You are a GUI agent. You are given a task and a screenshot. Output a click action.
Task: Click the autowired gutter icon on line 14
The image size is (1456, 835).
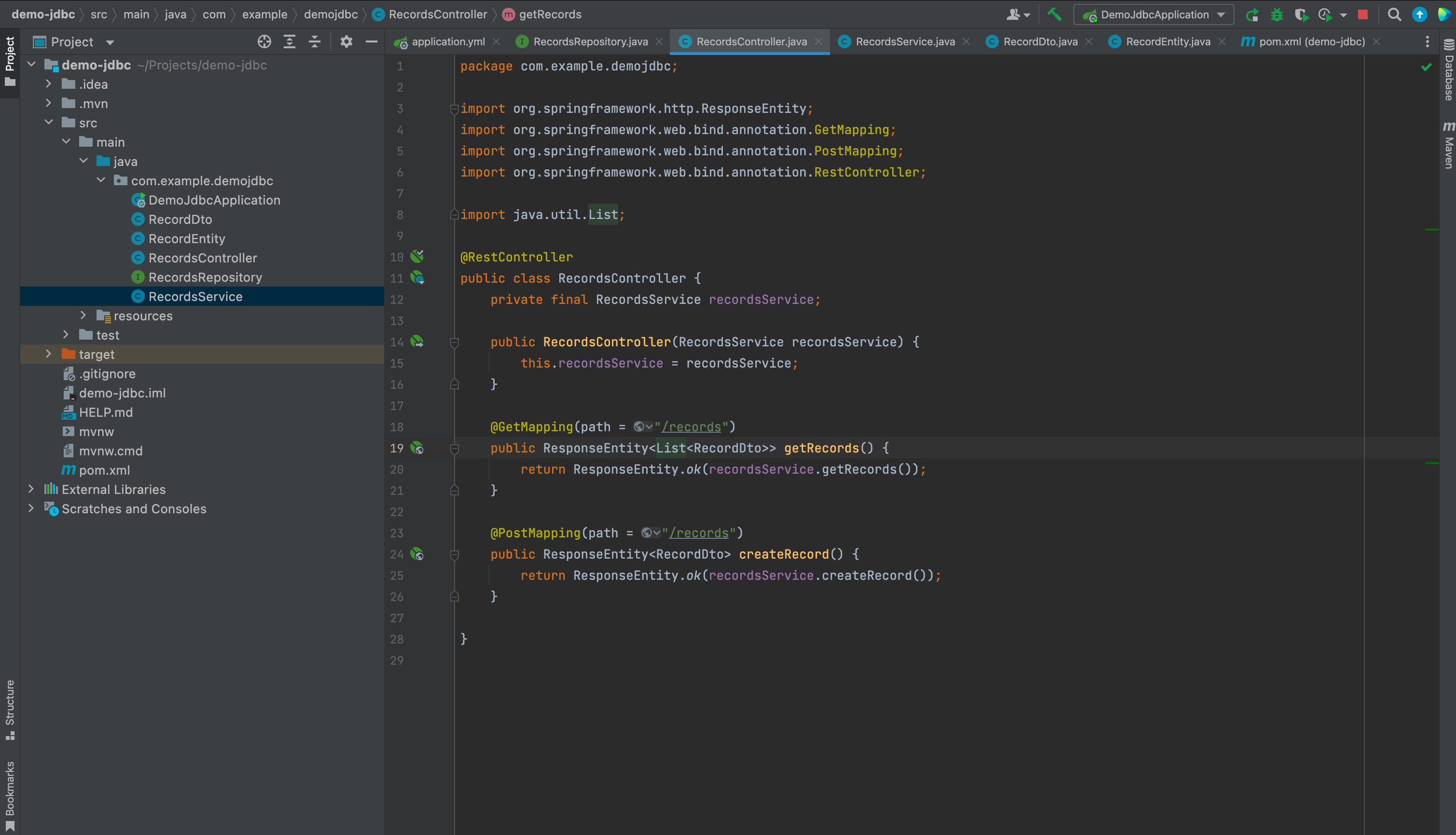417,342
